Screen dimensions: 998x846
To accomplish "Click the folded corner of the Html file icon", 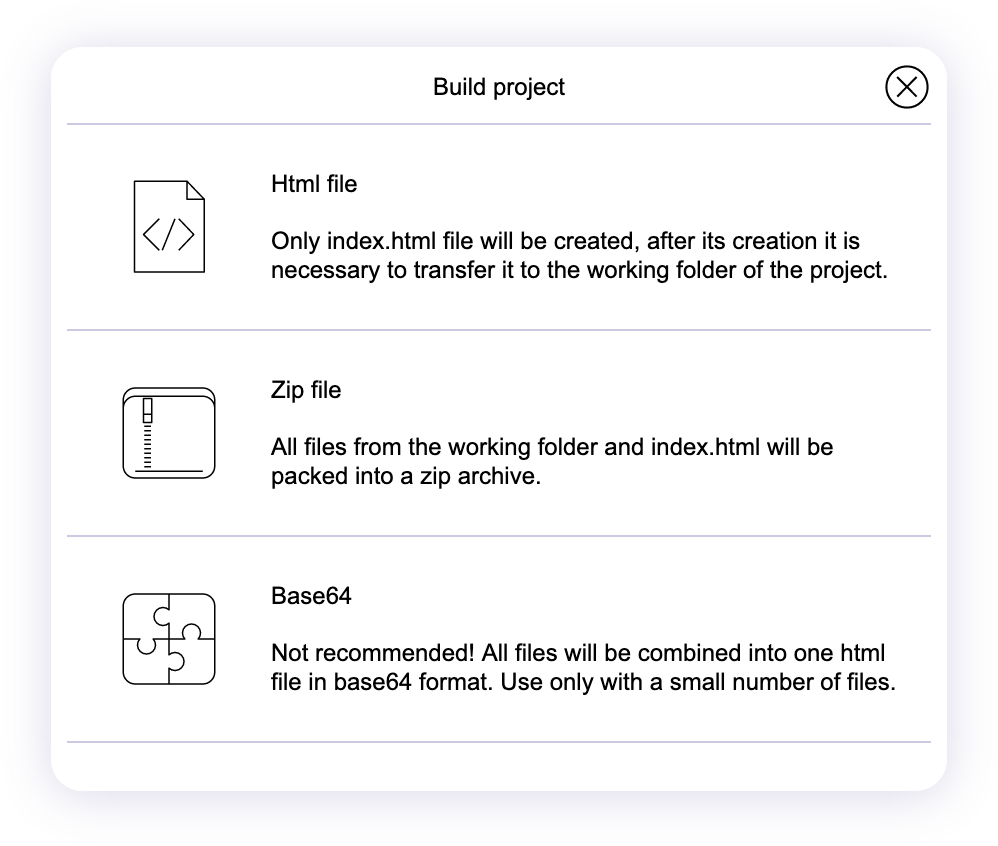I will click(x=195, y=190).
